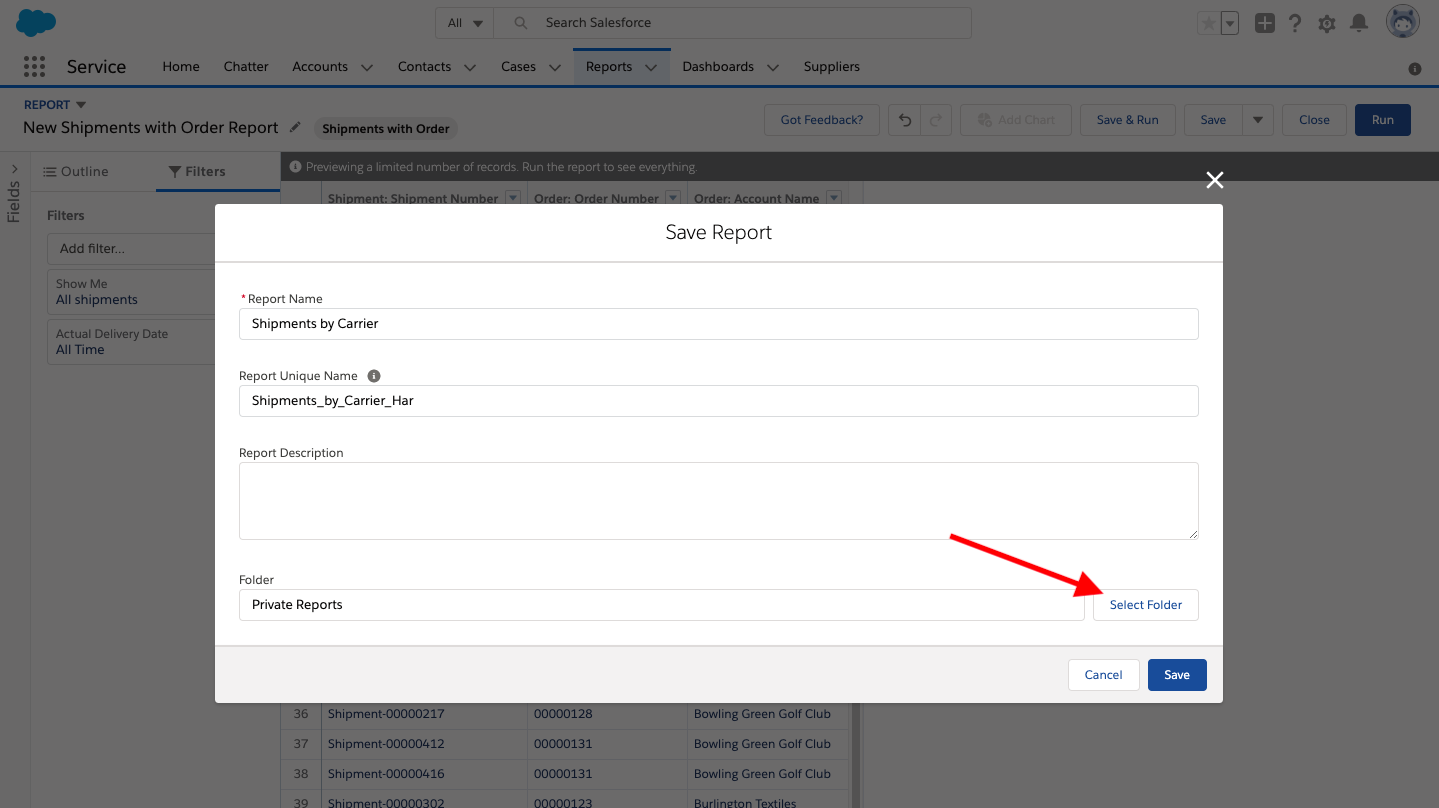The width and height of the screenshot is (1439, 808).
Task: Open the Cases tab
Action: point(518,67)
